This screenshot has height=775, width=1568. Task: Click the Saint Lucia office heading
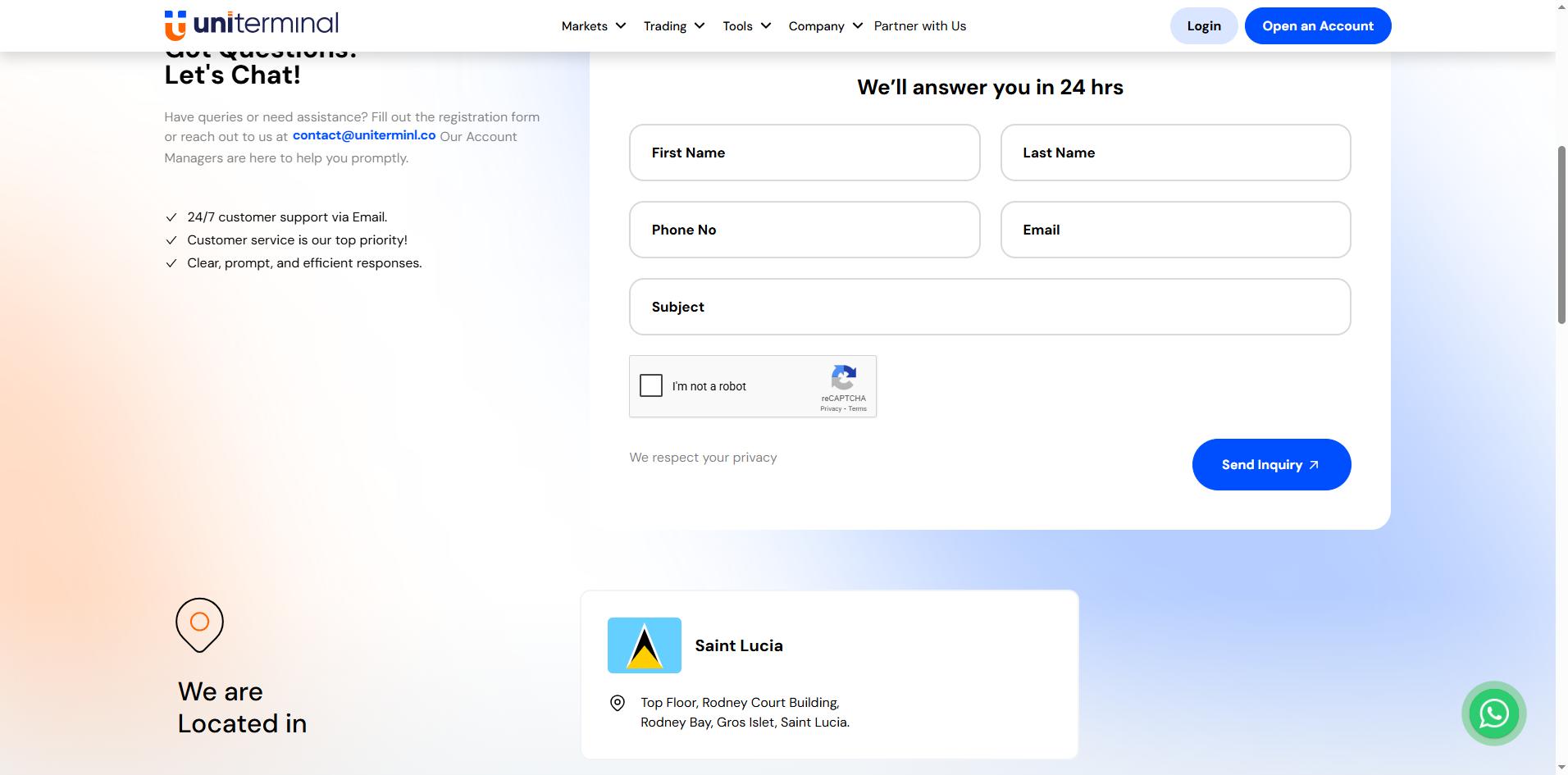click(x=739, y=645)
